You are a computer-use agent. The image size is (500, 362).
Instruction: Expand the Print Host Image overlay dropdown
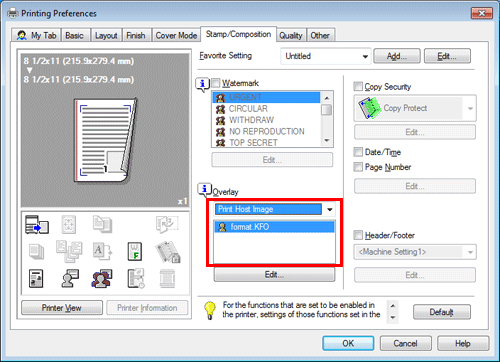tap(274, 209)
